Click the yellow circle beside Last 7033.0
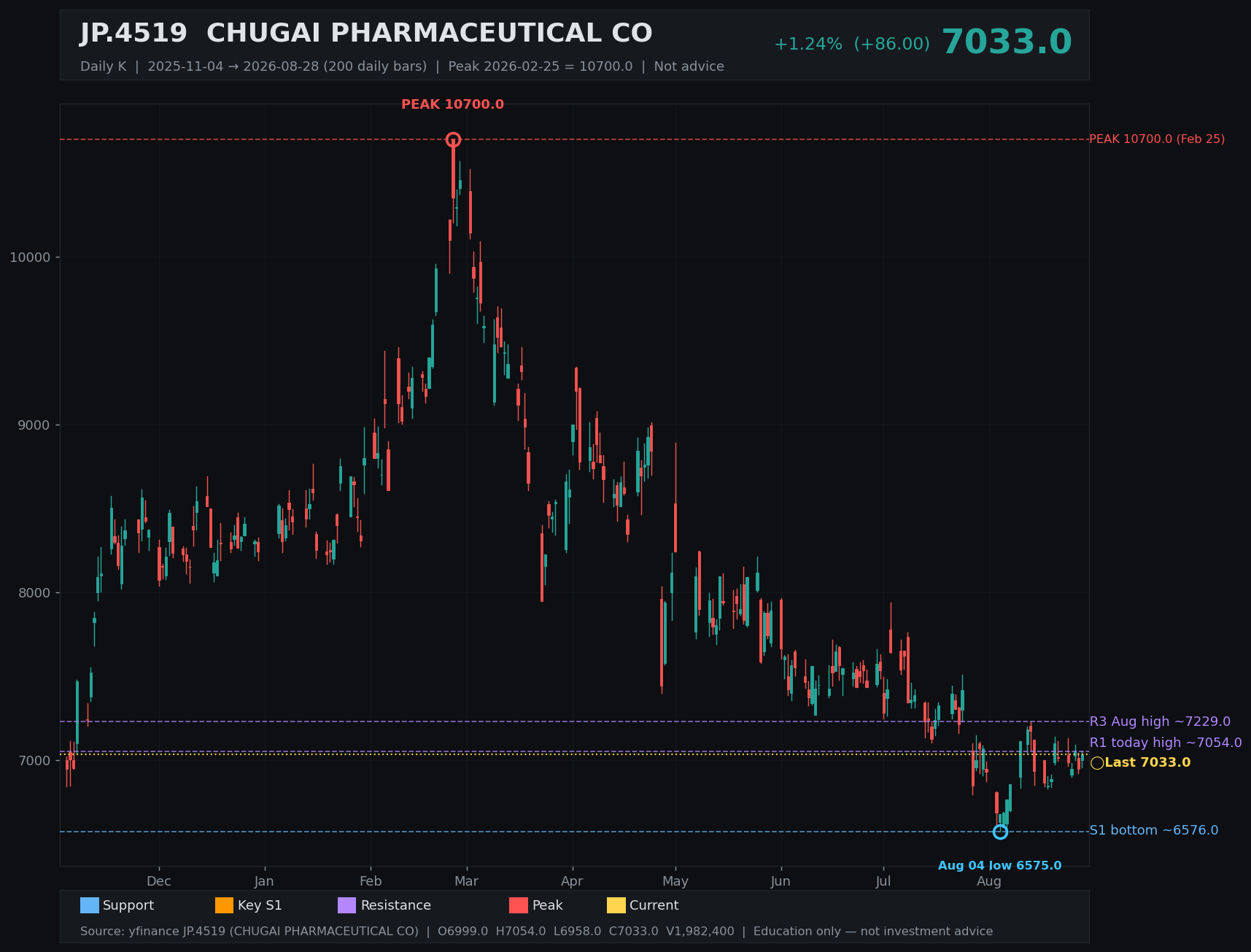Viewport: 1251px width, 952px height. click(x=1097, y=763)
